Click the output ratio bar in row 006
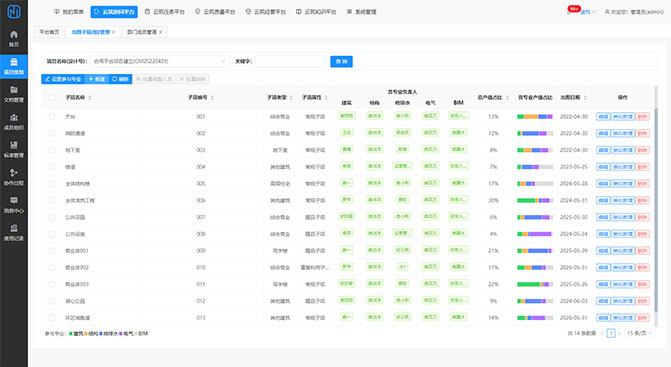The height and width of the screenshot is (367, 671). [x=535, y=200]
